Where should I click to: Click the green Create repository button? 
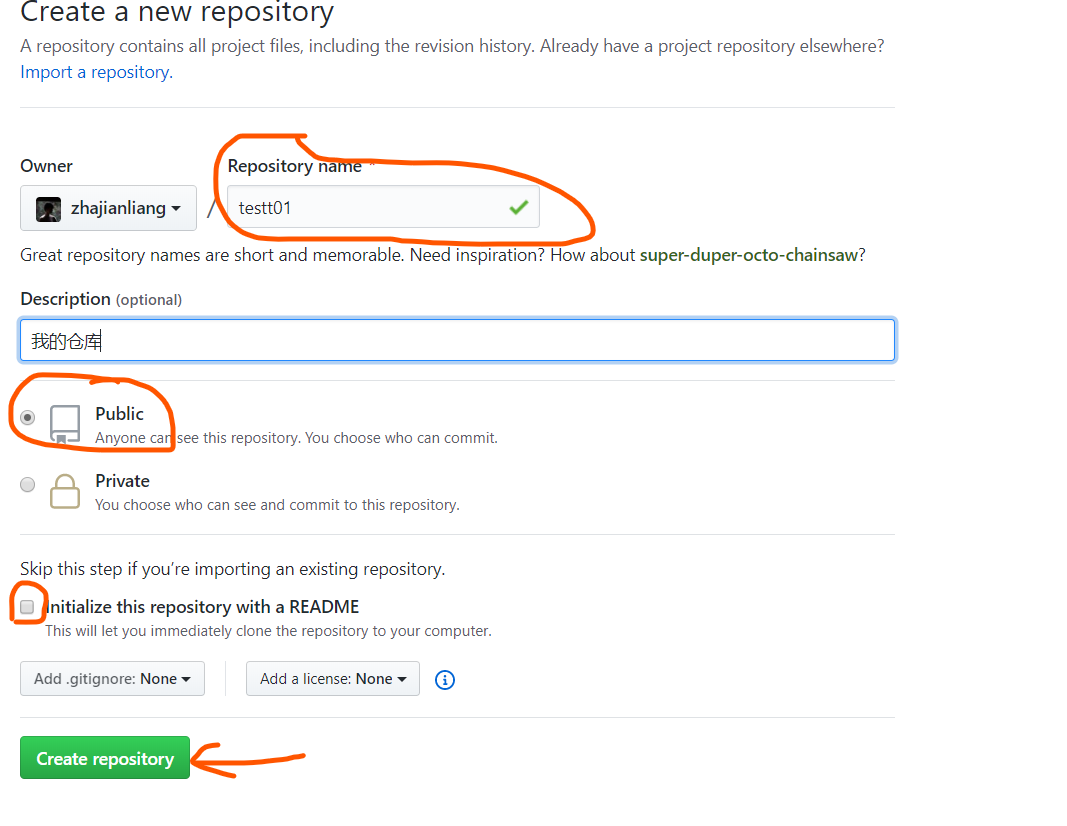tap(105, 758)
